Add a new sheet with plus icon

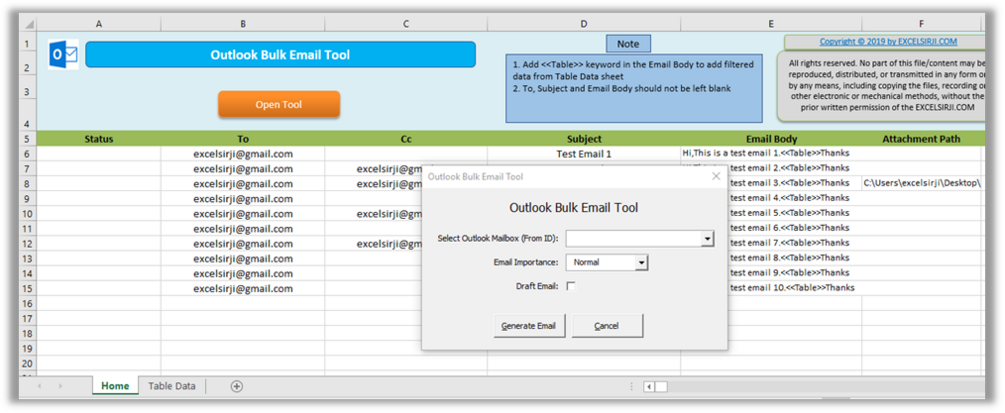(237, 386)
